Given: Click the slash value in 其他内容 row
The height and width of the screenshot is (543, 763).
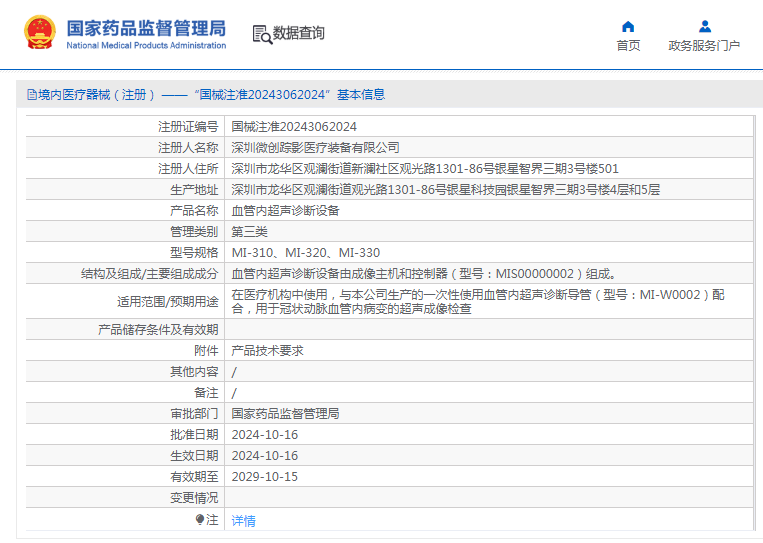Looking at the screenshot, I should pos(234,372).
